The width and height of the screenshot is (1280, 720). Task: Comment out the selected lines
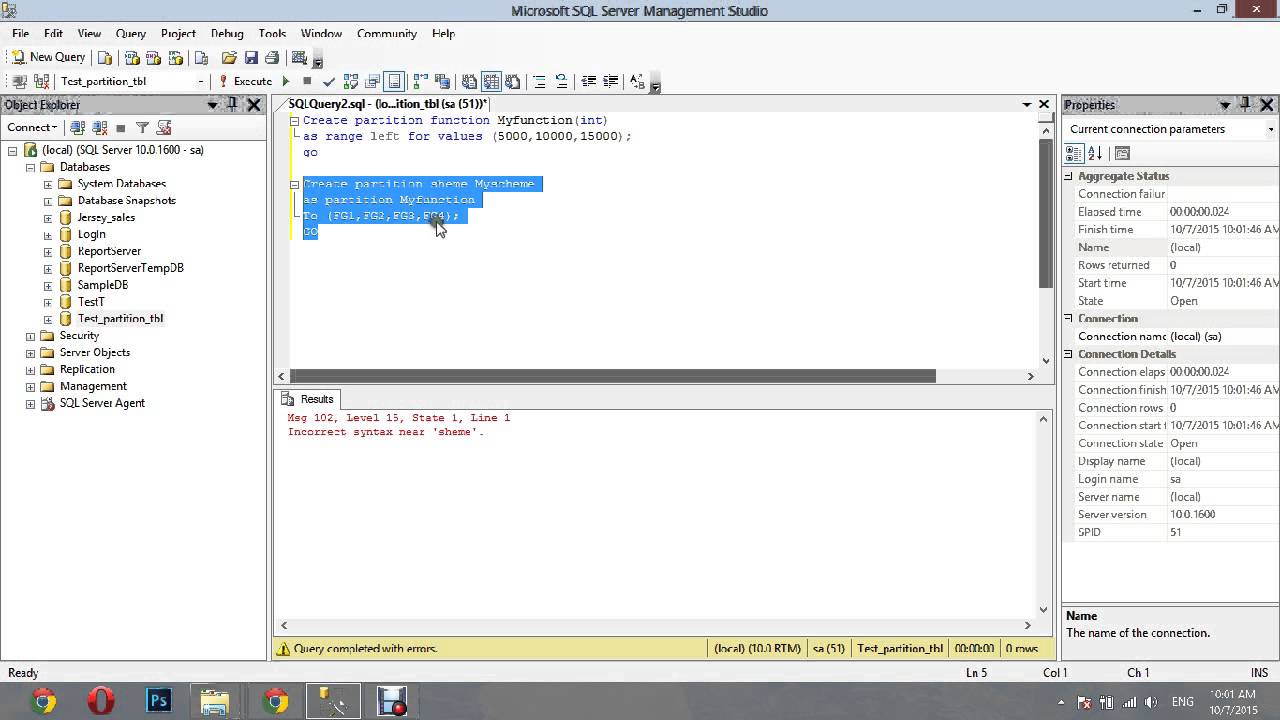click(x=539, y=81)
